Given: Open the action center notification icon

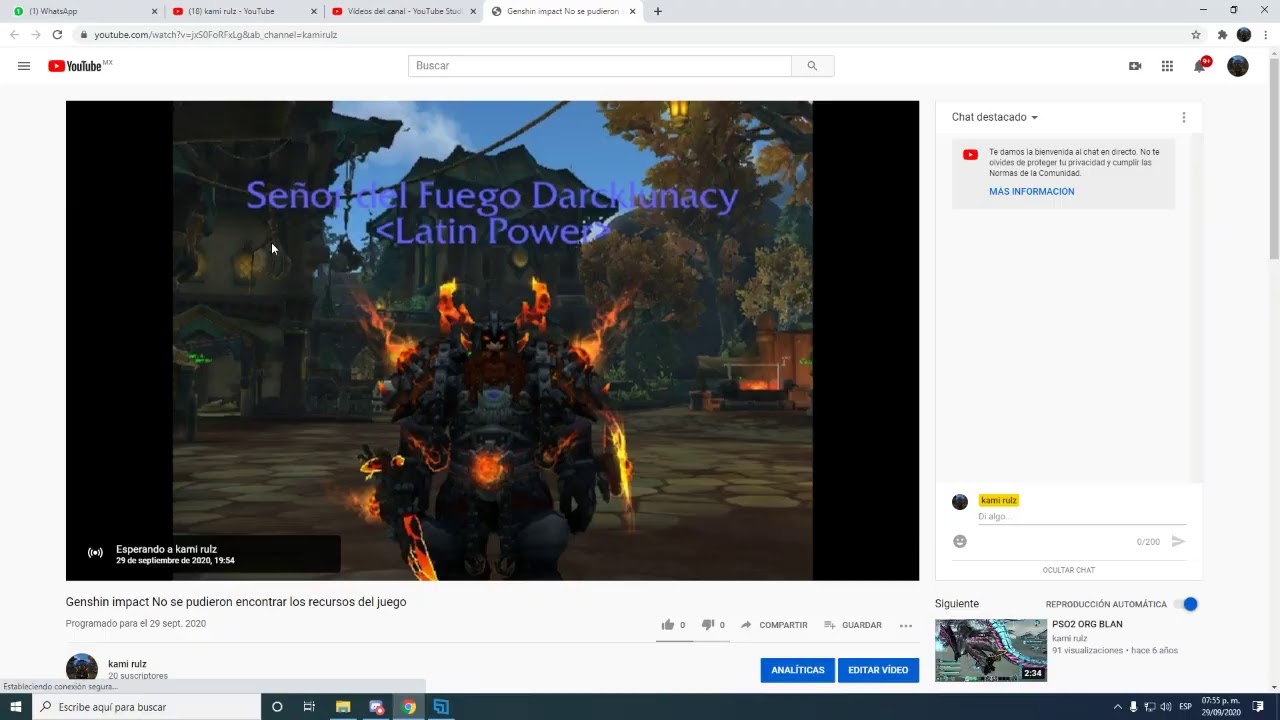Looking at the screenshot, I should 1258,707.
